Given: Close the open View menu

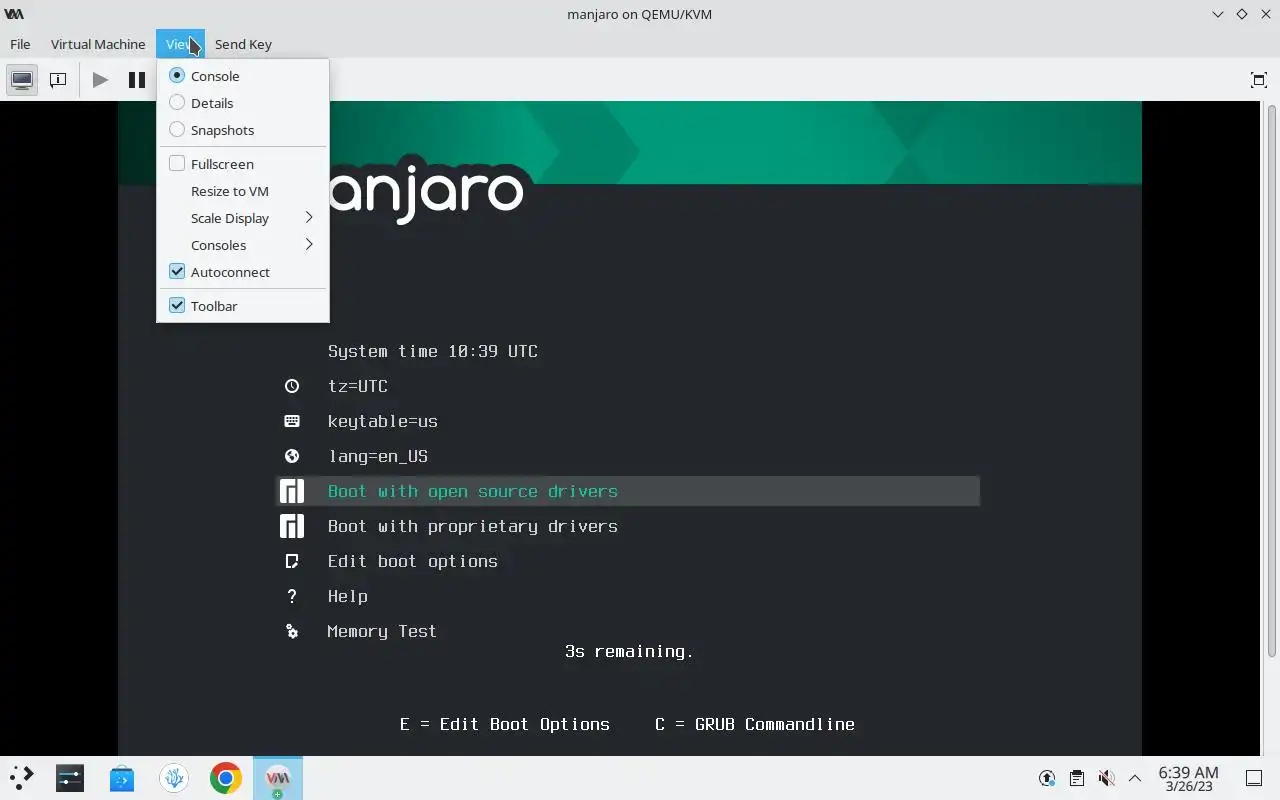Looking at the screenshot, I should tap(180, 44).
